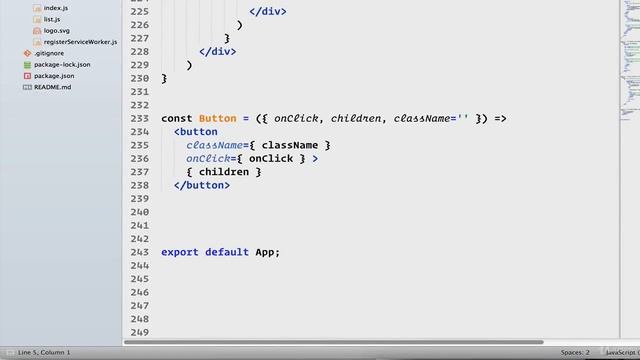
Task: Click the horizontal scrollbar of the editor
Action: point(333,342)
